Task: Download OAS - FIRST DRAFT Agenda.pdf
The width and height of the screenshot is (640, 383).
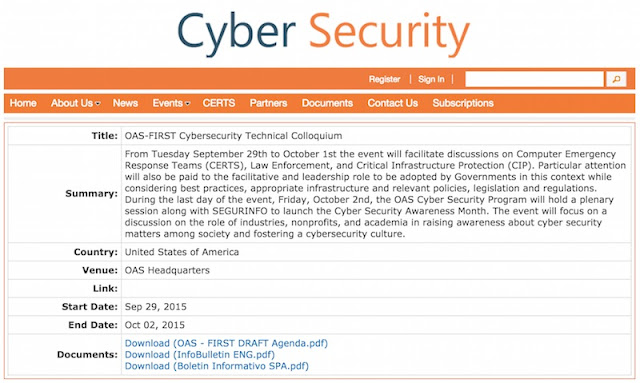Action: 226,343
